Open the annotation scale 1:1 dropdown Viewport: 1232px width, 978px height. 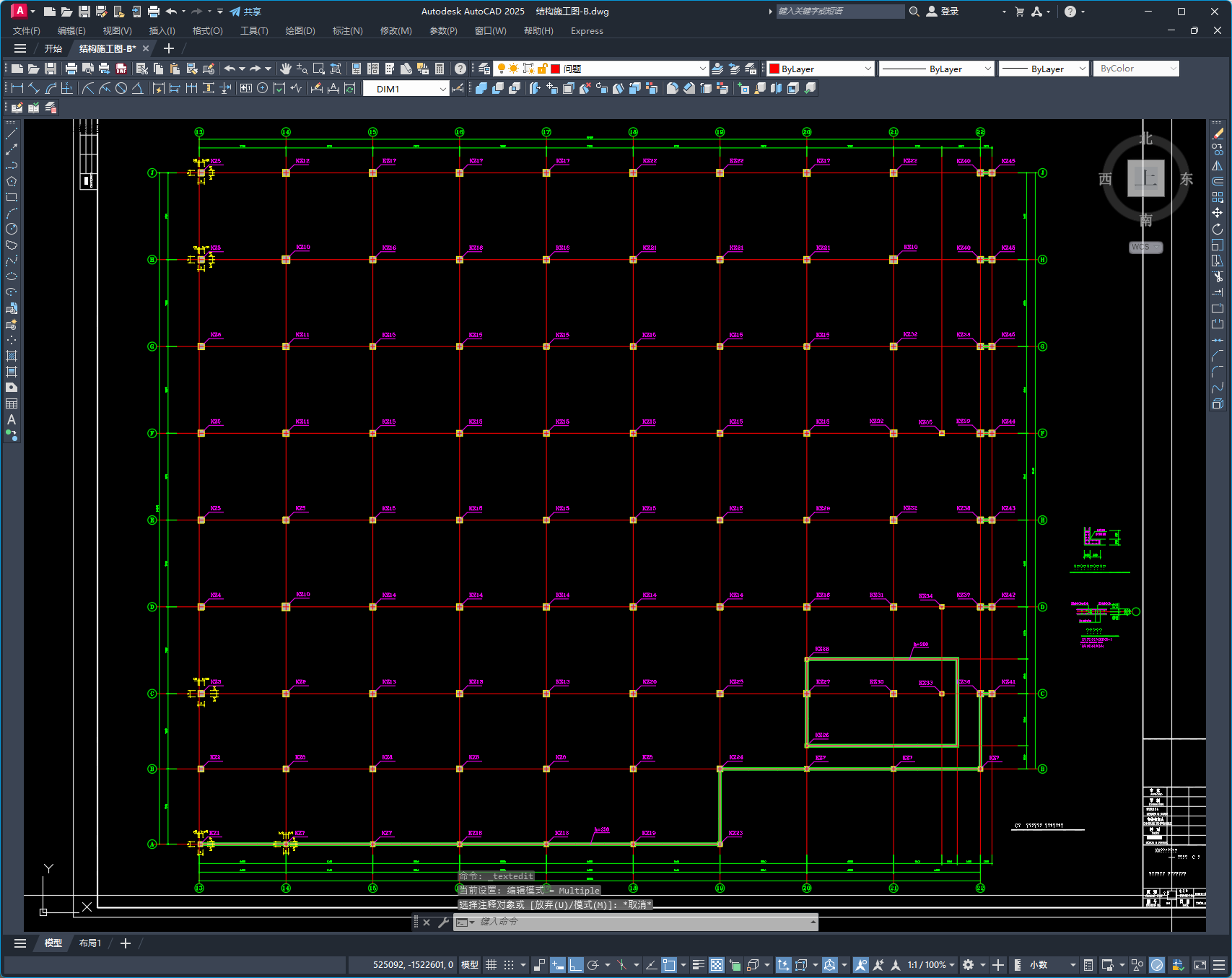pyautogui.click(x=931, y=965)
